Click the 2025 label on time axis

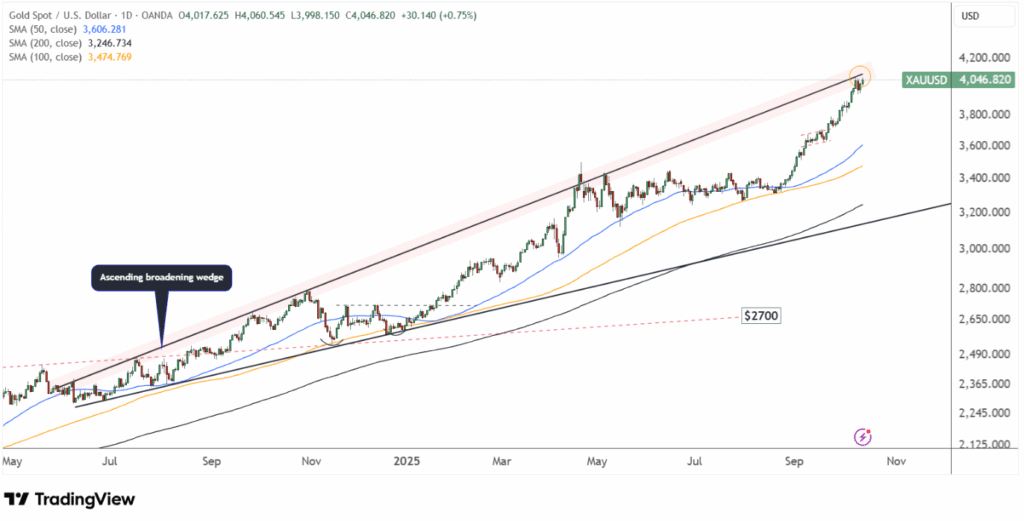405,462
